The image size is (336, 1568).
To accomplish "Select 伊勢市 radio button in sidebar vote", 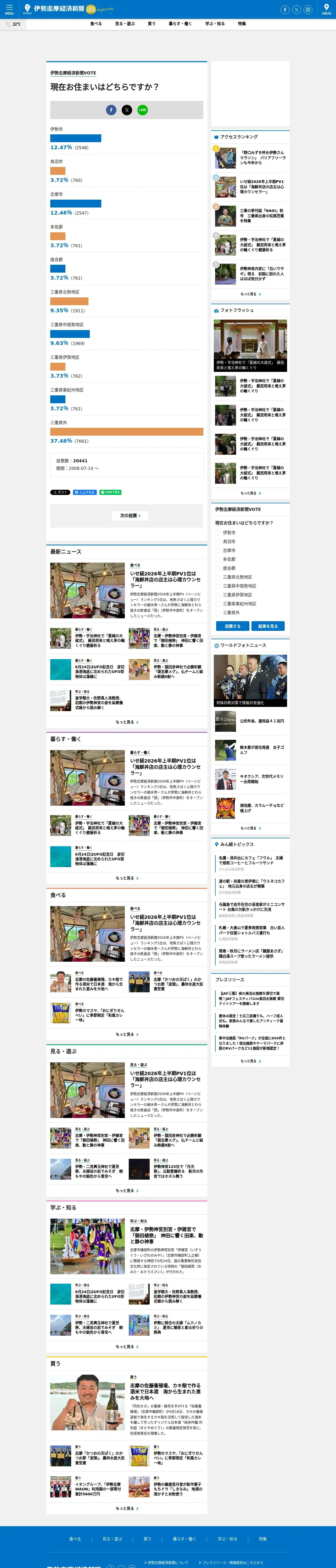I will (x=218, y=533).
